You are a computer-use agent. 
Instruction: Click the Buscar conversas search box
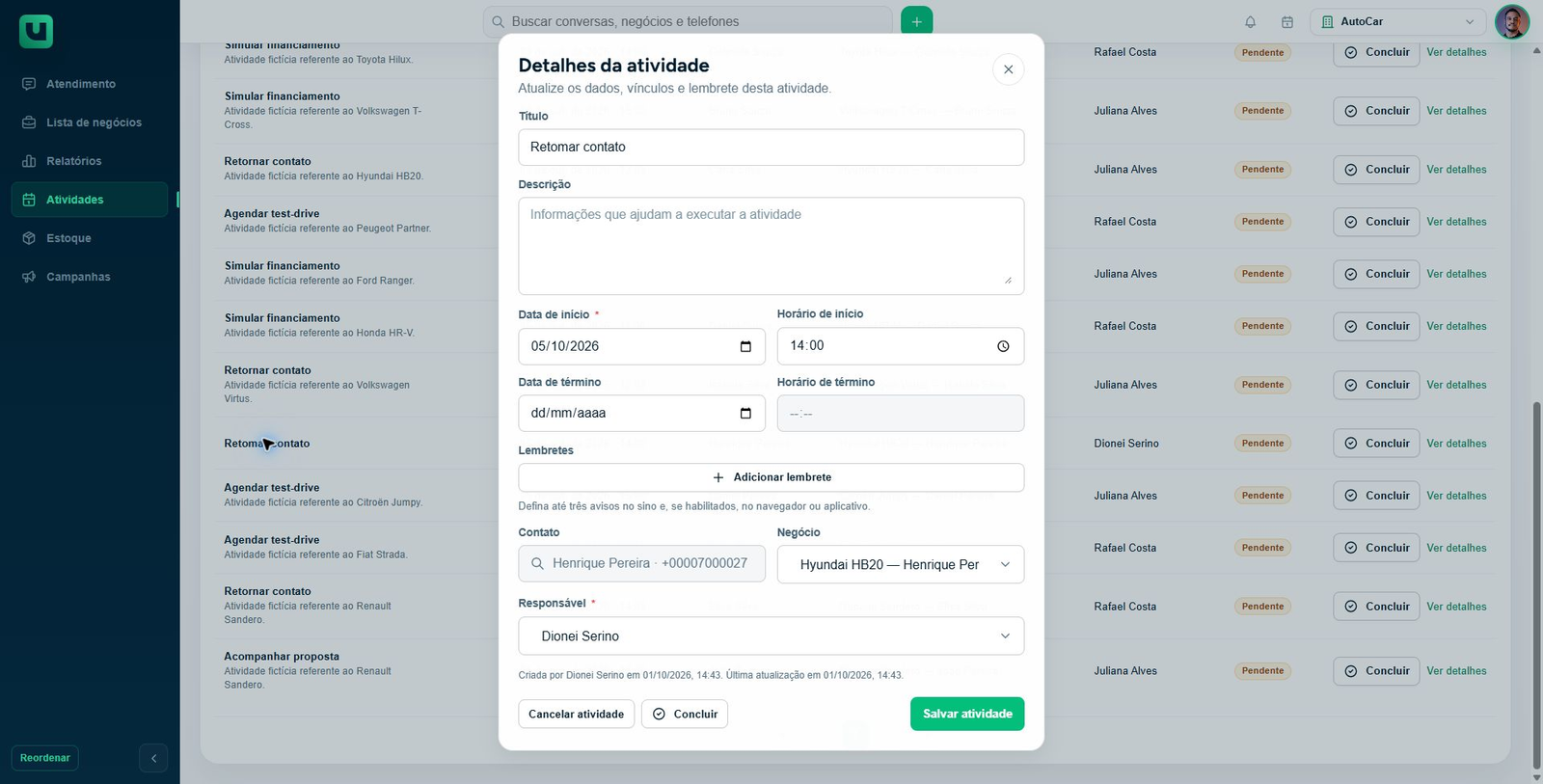point(688,21)
